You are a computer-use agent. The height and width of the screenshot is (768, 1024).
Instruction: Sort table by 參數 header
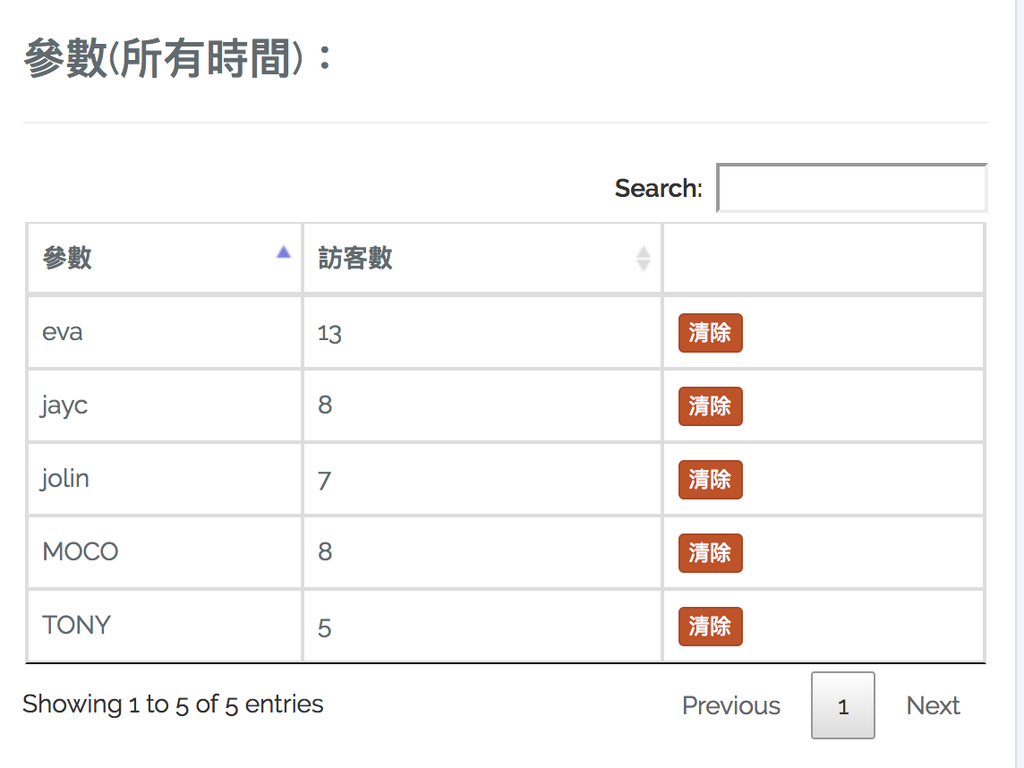coord(68,258)
